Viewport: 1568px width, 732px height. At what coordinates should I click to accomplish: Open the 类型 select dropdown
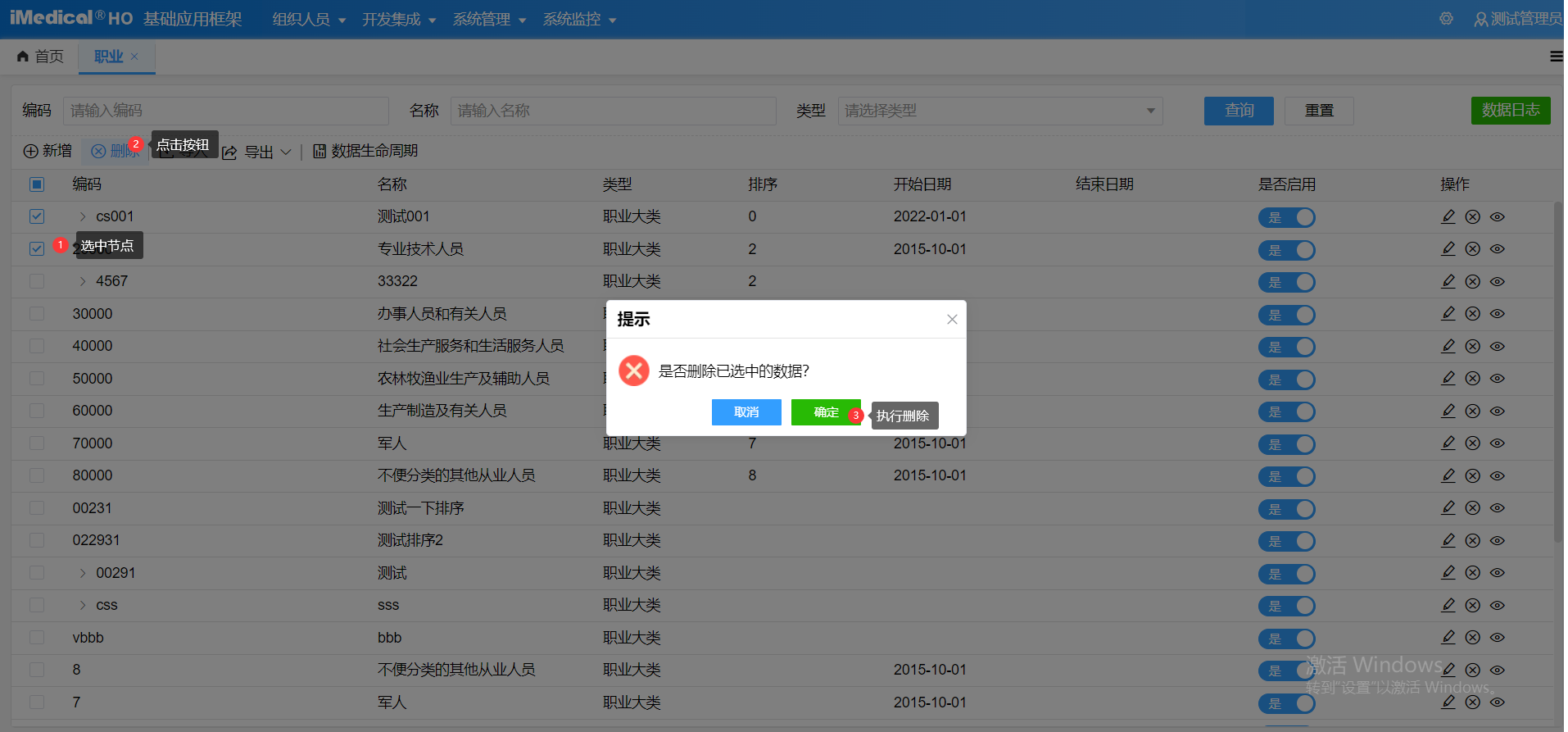(x=999, y=111)
